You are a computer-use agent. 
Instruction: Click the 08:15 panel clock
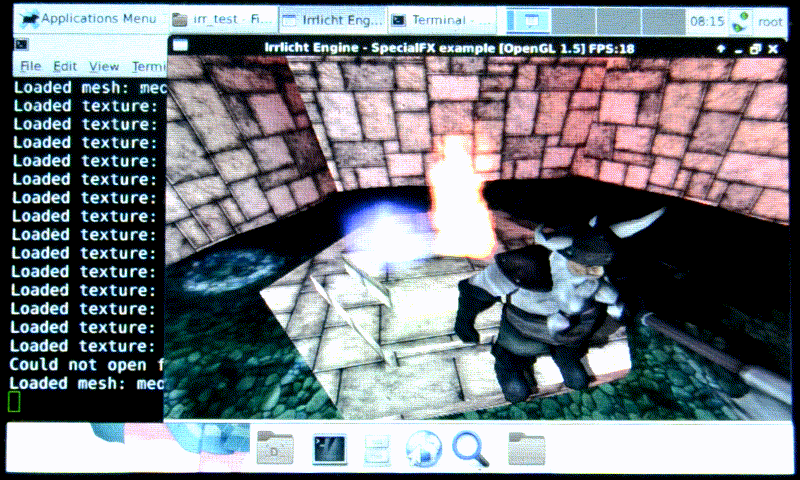707,21
